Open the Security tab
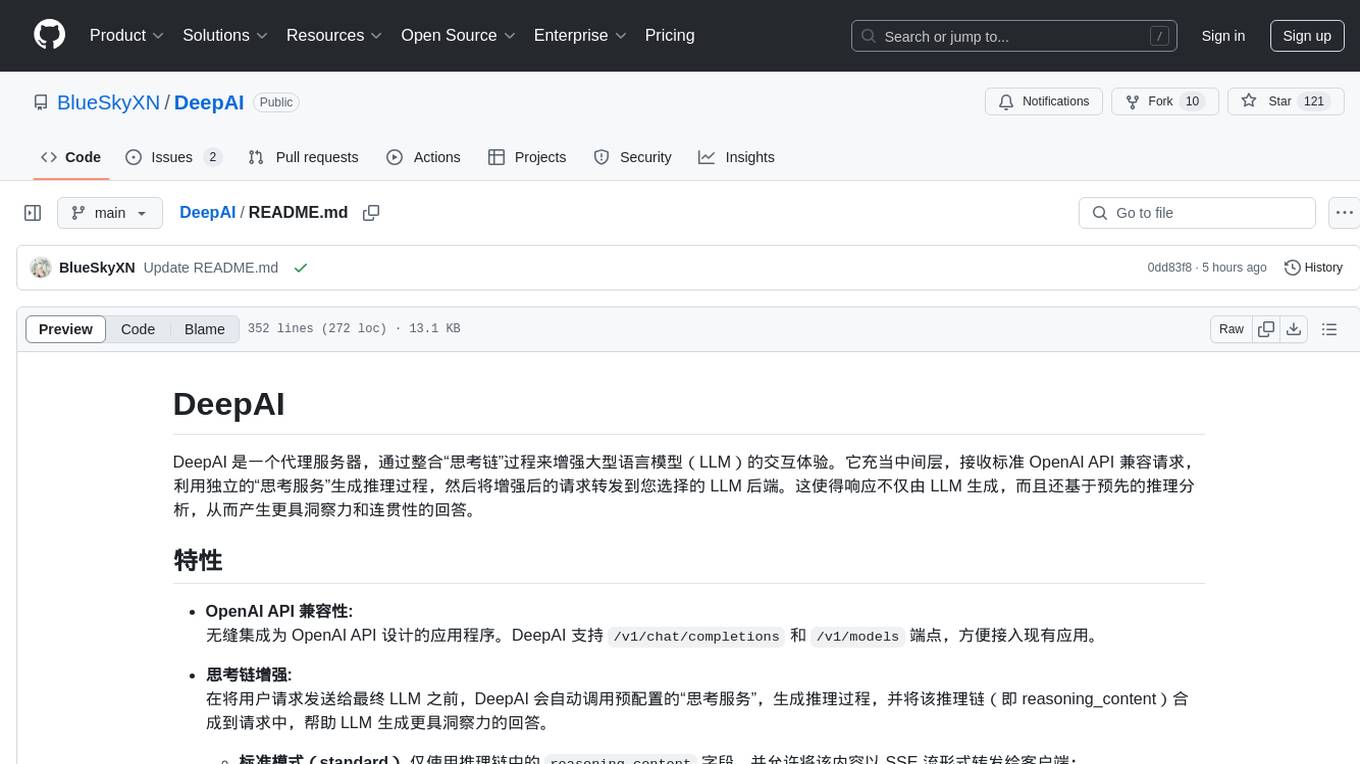This screenshot has height=764, width=1360. (x=632, y=157)
